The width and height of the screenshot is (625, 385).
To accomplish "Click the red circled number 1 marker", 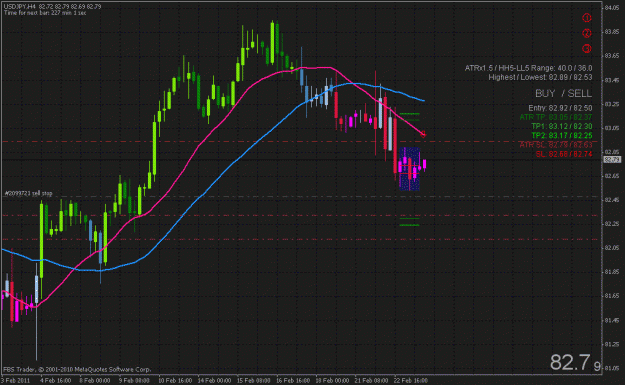I will tap(586, 18).
